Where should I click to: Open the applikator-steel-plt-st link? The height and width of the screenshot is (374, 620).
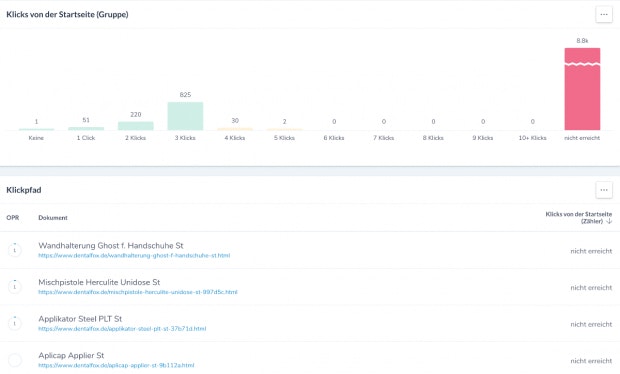point(122,329)
